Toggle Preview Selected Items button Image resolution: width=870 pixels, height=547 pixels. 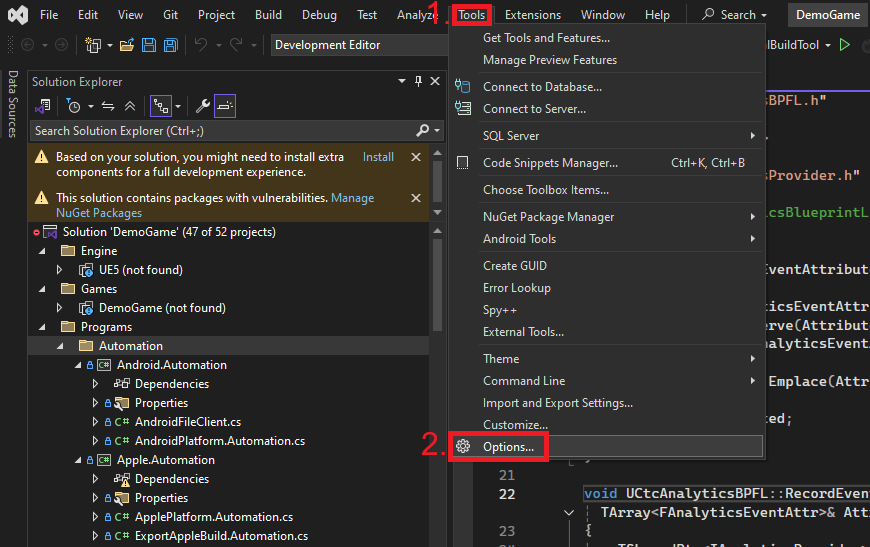click(225, 106)
